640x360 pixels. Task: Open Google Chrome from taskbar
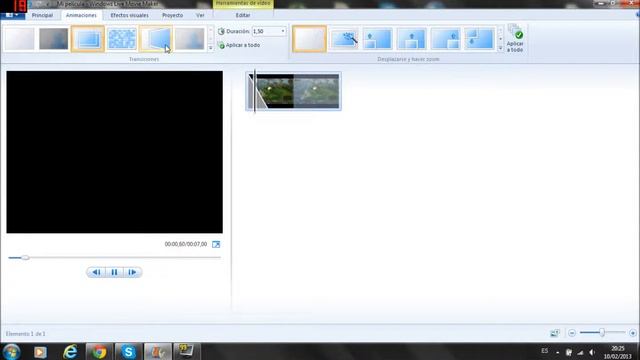click(99, 352)
